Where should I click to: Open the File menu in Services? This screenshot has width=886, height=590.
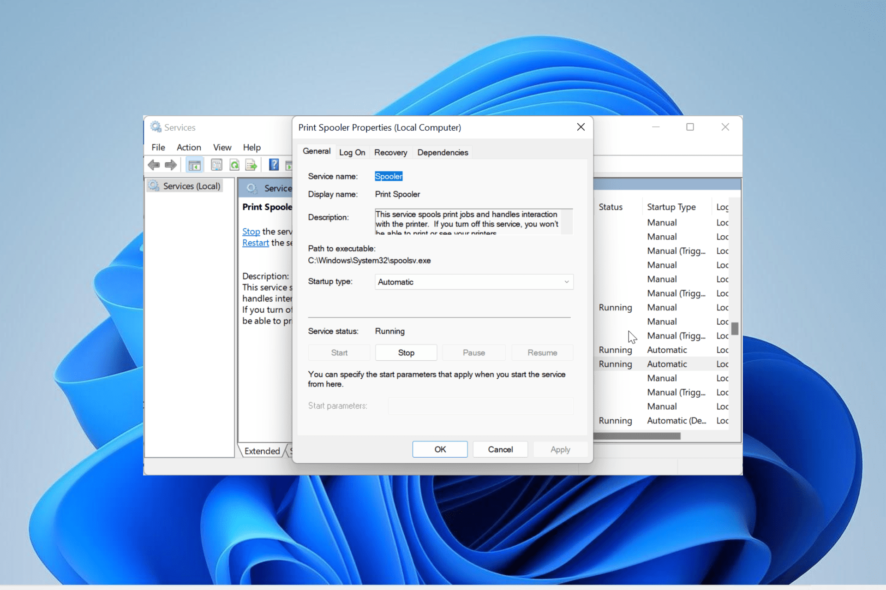tap(158, 148)
